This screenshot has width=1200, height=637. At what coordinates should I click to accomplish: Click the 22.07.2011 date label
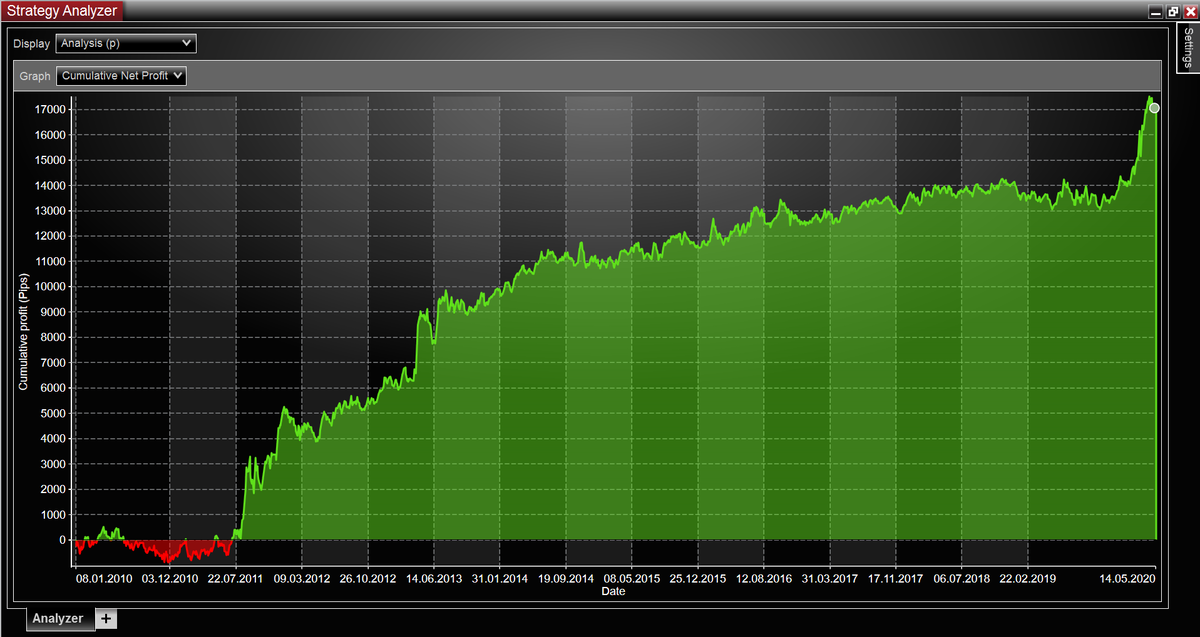[236, 578]
